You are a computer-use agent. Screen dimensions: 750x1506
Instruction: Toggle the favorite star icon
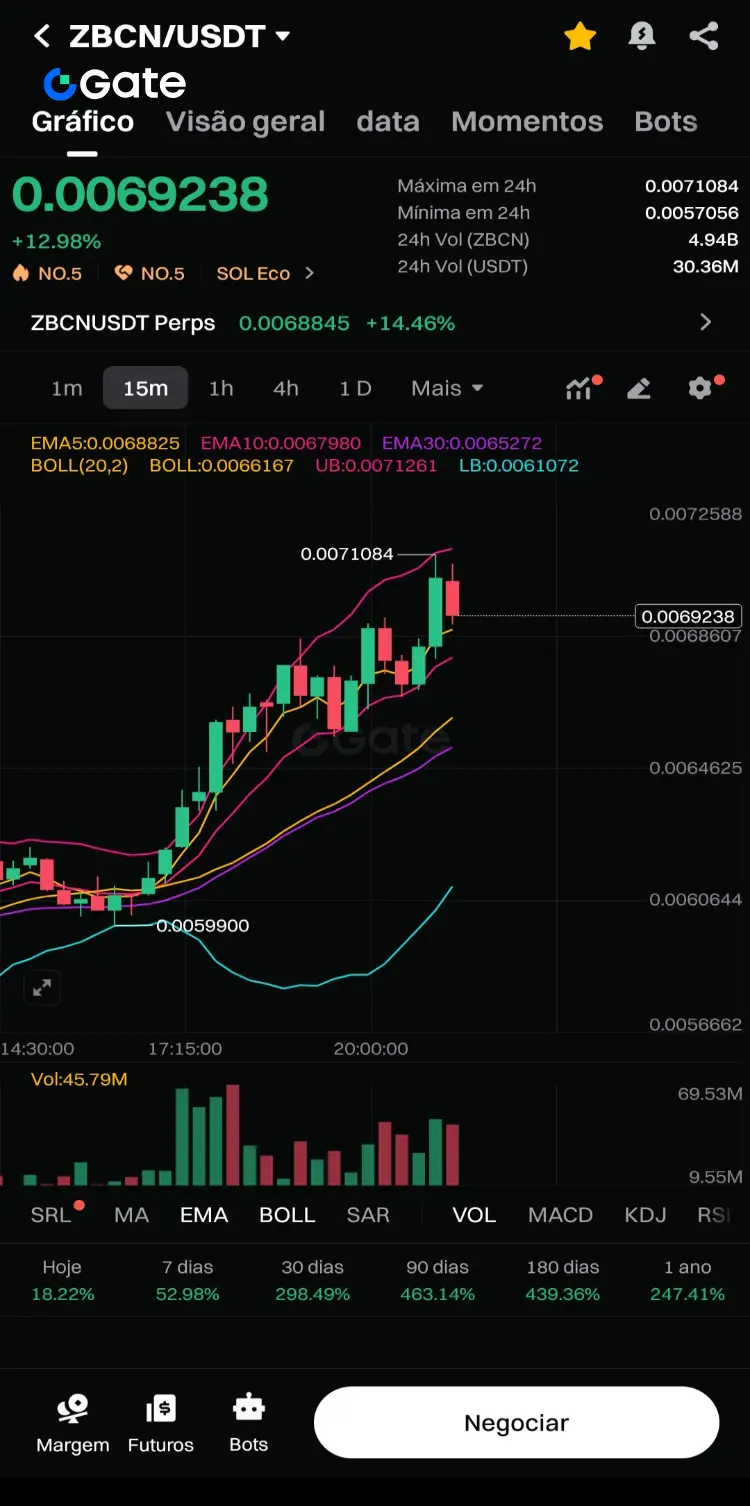(580, 37)
